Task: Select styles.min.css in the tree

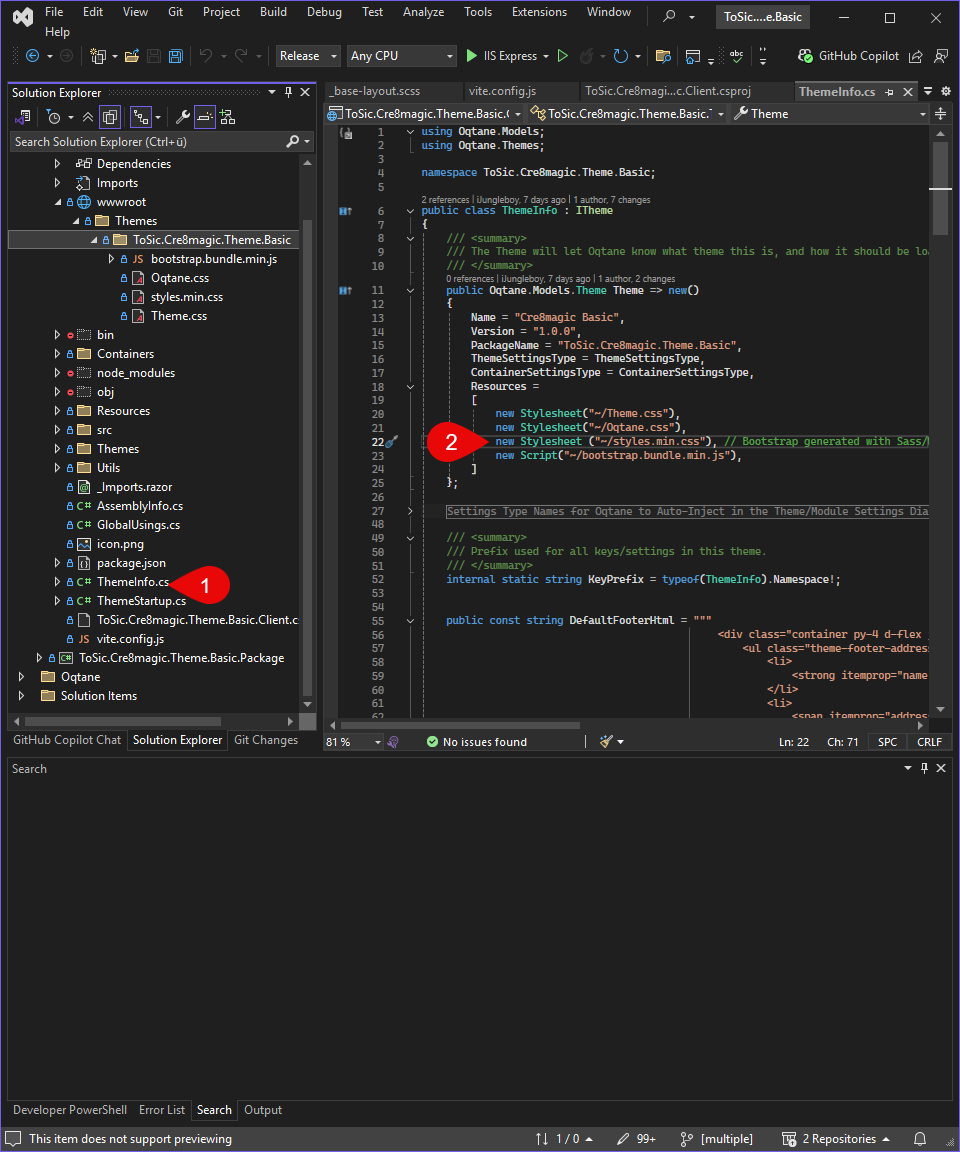Action: pyautogui.click(x=187, y=297)
